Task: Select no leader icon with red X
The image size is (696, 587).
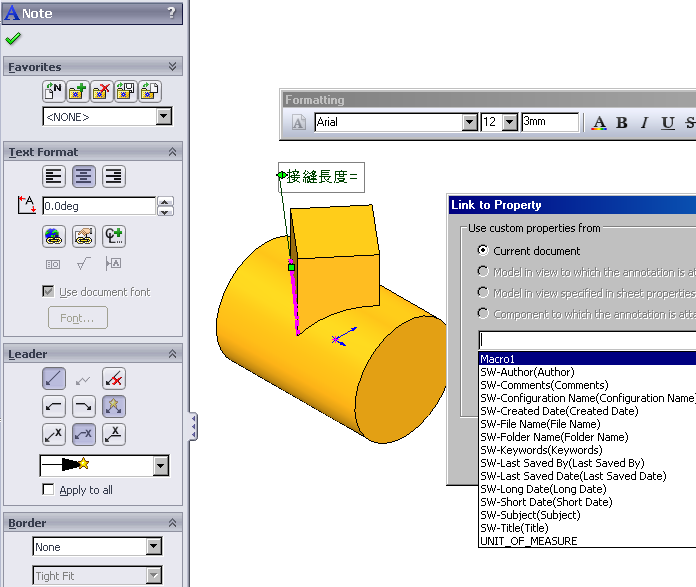Action: point(114,379)
